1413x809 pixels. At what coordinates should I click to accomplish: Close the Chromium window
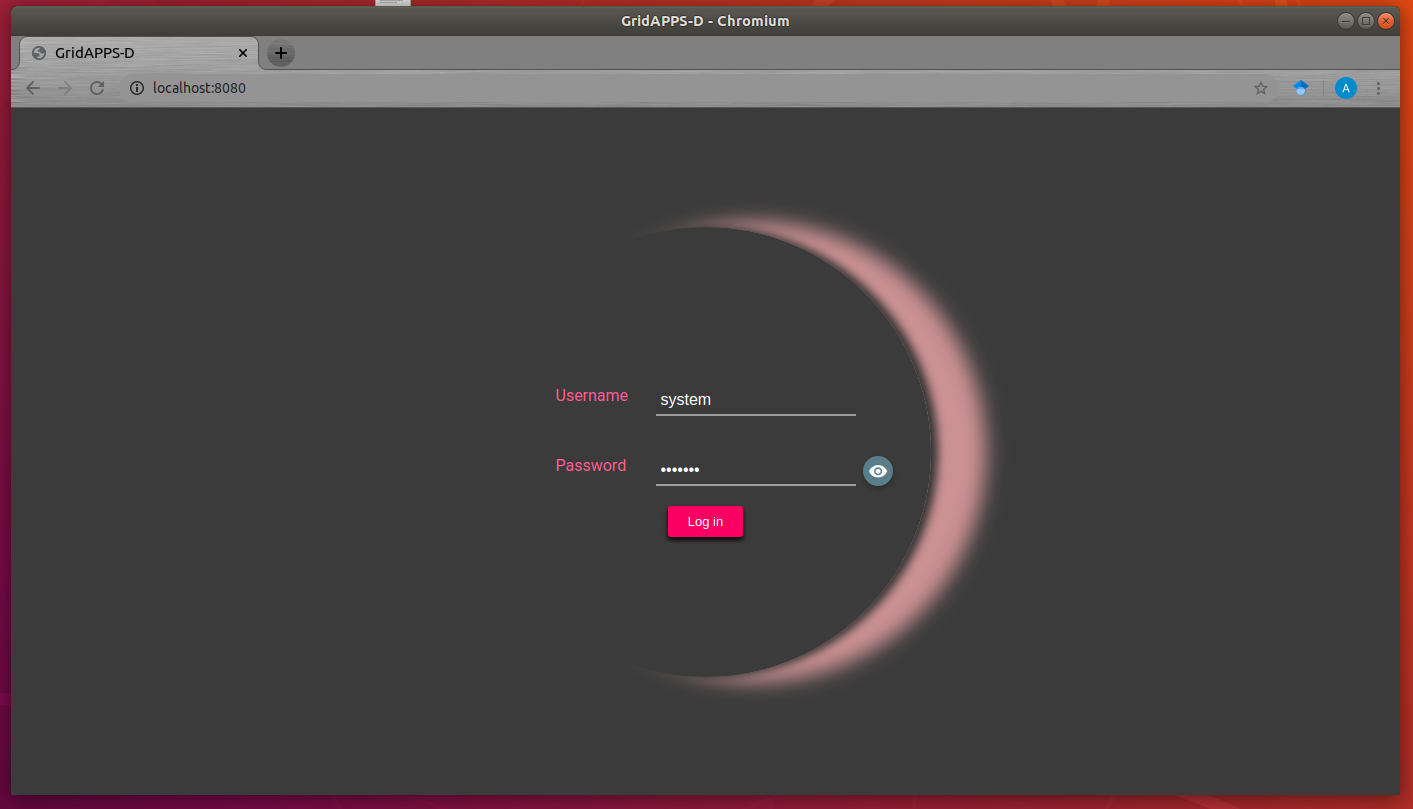point(1386,20)
